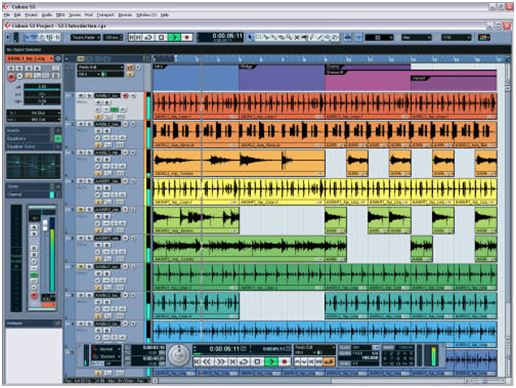
Task: Expand the Equalizers section in the inspector
Action: (29, 138)
